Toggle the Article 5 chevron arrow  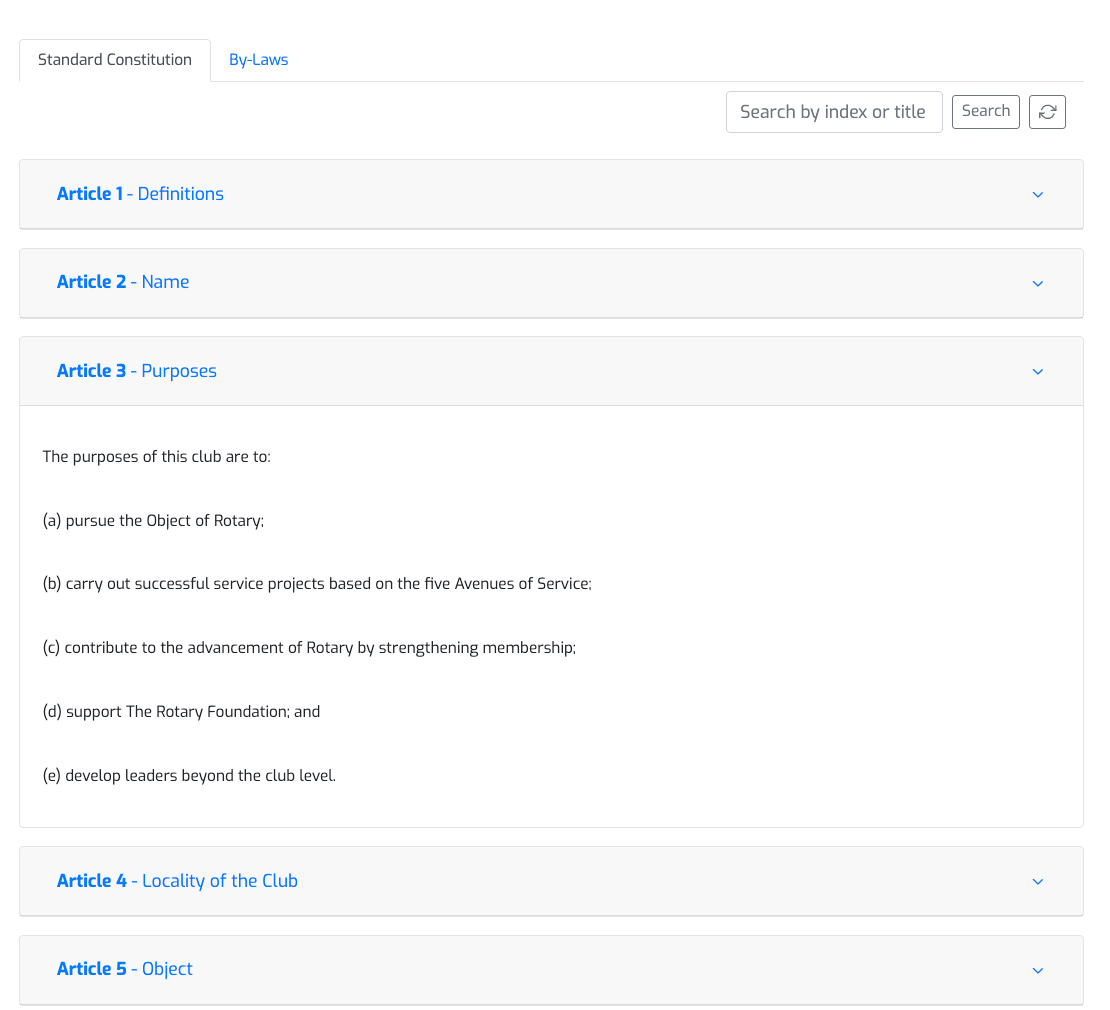[x=1037, y=970]
